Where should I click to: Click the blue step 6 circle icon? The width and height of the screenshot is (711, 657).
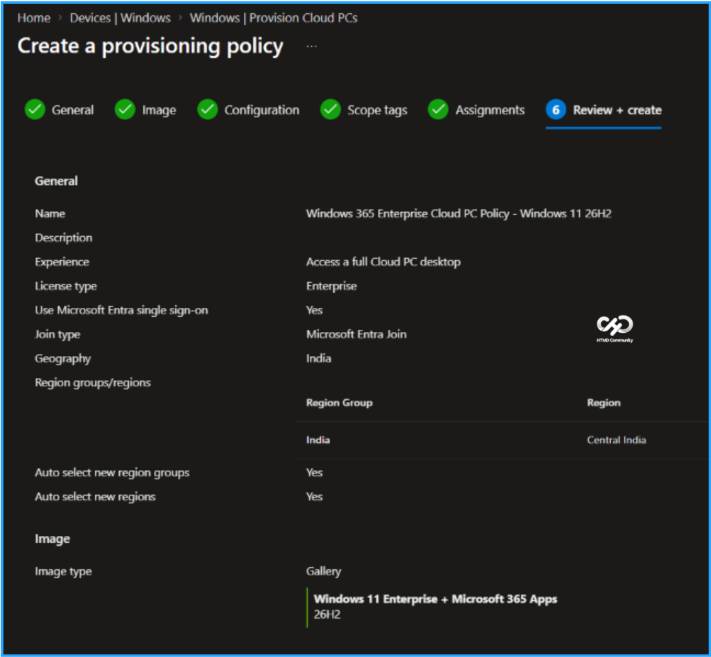[556, 110]
